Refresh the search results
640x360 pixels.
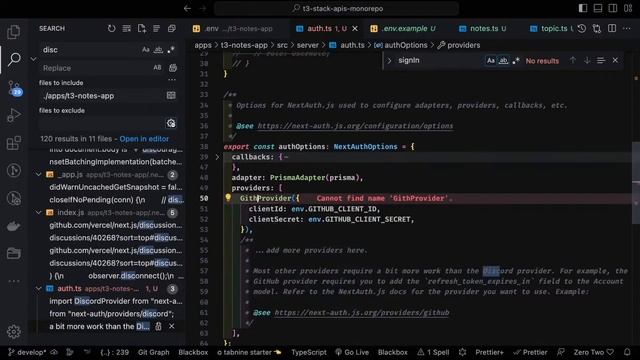(111, 29)
